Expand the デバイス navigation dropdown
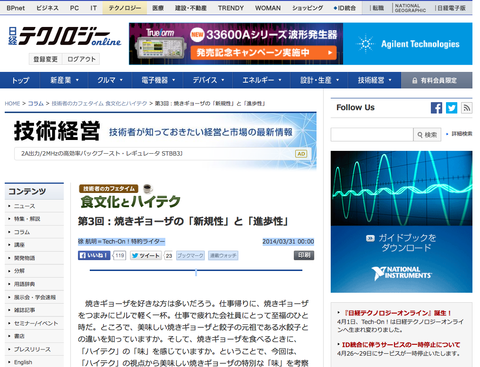Viewport: 480px width, 367px height. [x=208, y=80]
